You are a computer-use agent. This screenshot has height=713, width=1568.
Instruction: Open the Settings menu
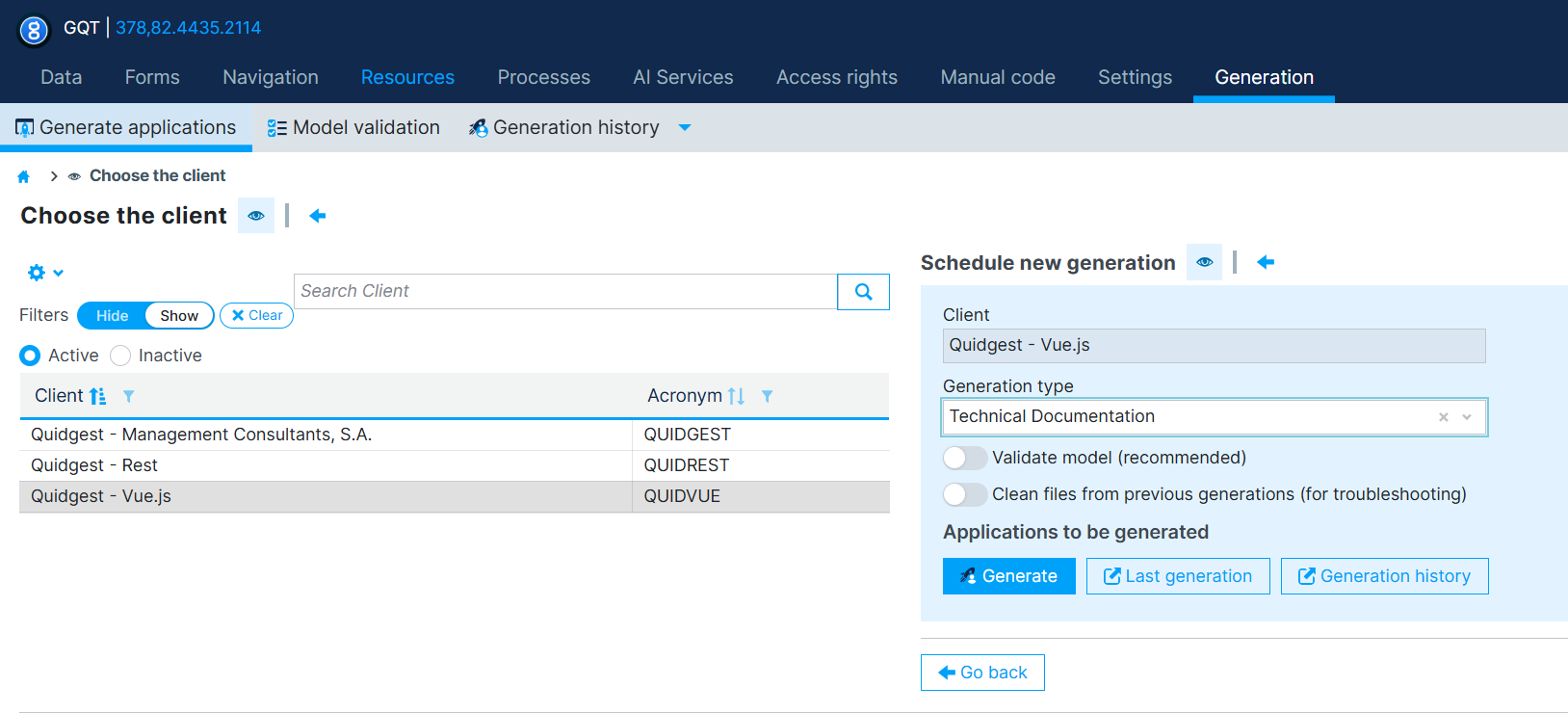coord(1135,77)
